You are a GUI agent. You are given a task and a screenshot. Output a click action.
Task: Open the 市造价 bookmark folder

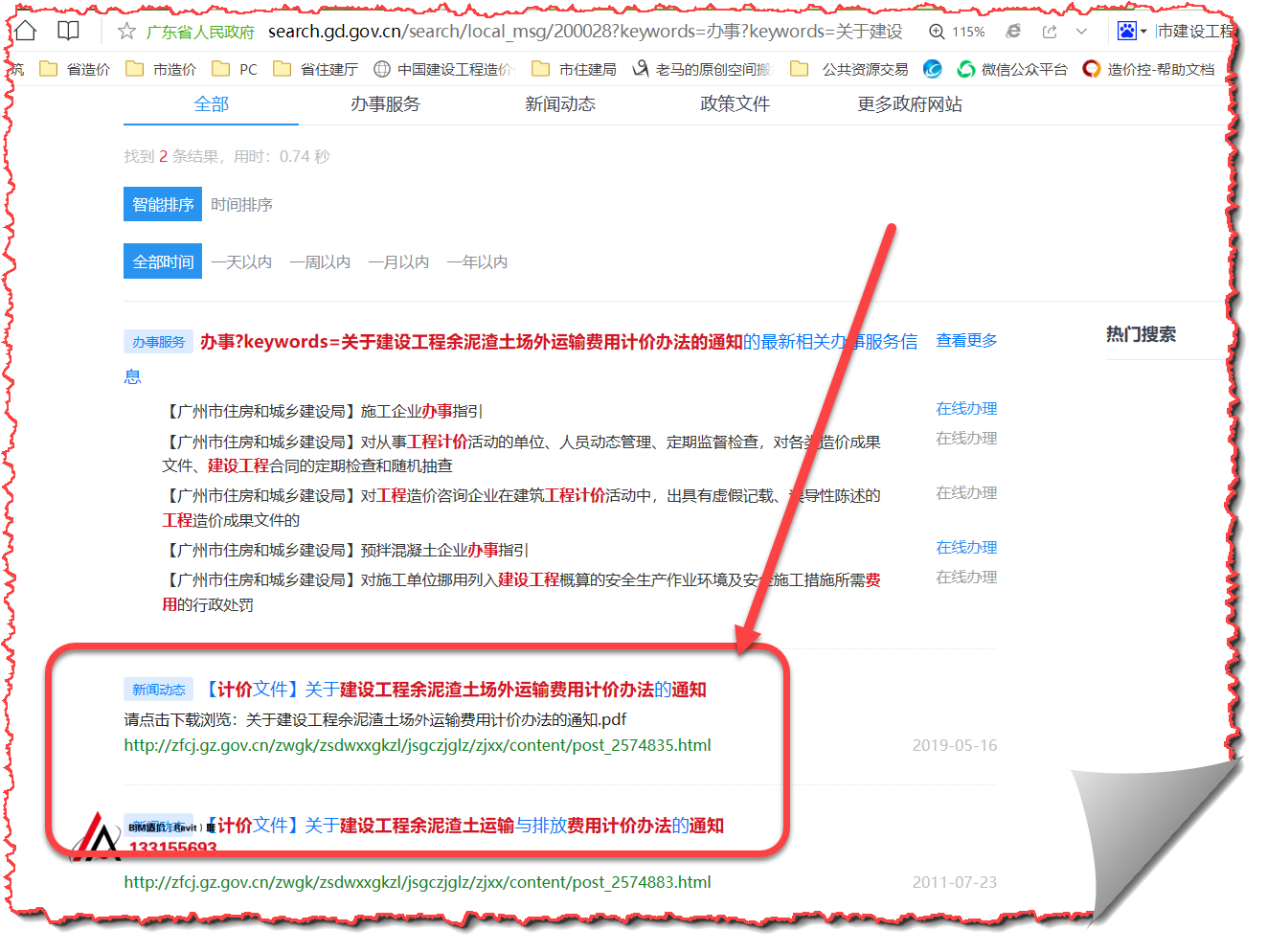161,69
